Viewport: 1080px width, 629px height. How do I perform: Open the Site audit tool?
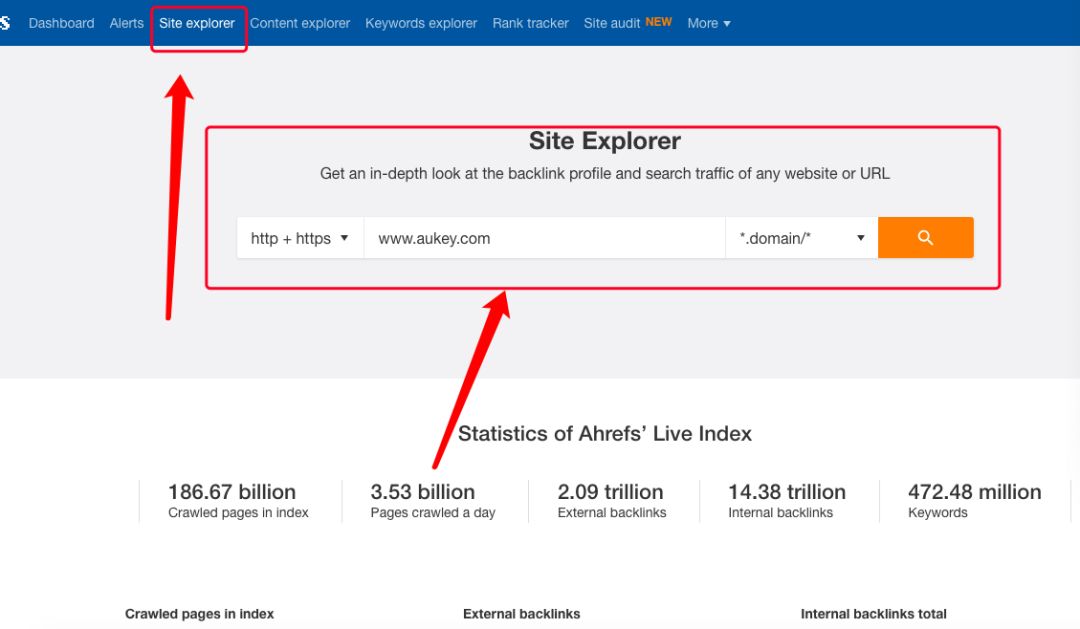612,23
